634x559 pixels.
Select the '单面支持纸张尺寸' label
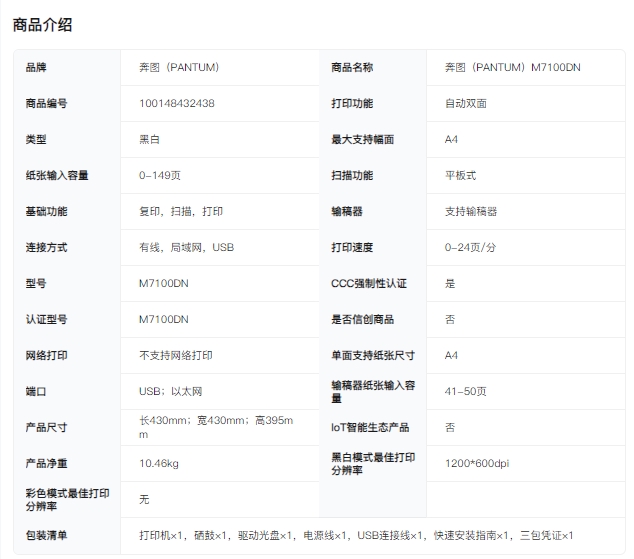(373, 355)
